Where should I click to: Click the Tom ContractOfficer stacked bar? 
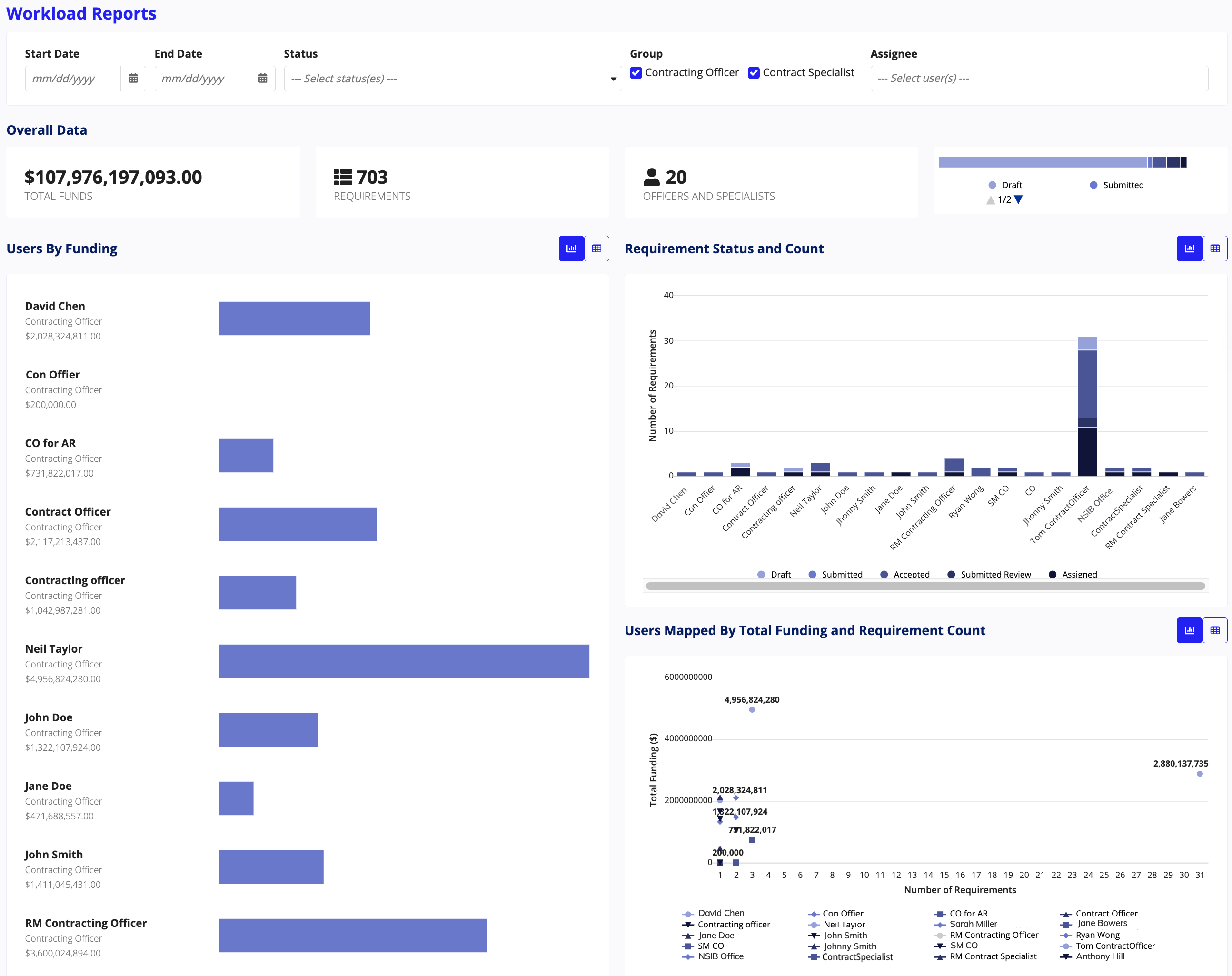(x=1087, y=406)
